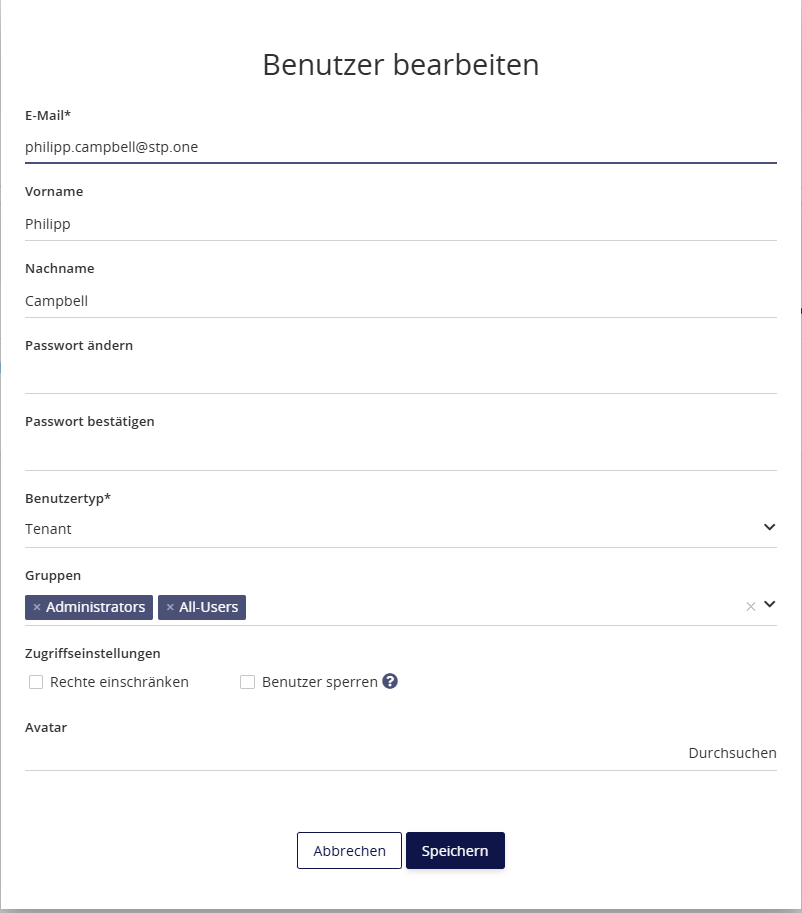Clear all selected groups with the X icon
802x913 pixels.
pyautogui.click(x=751, y=607)
